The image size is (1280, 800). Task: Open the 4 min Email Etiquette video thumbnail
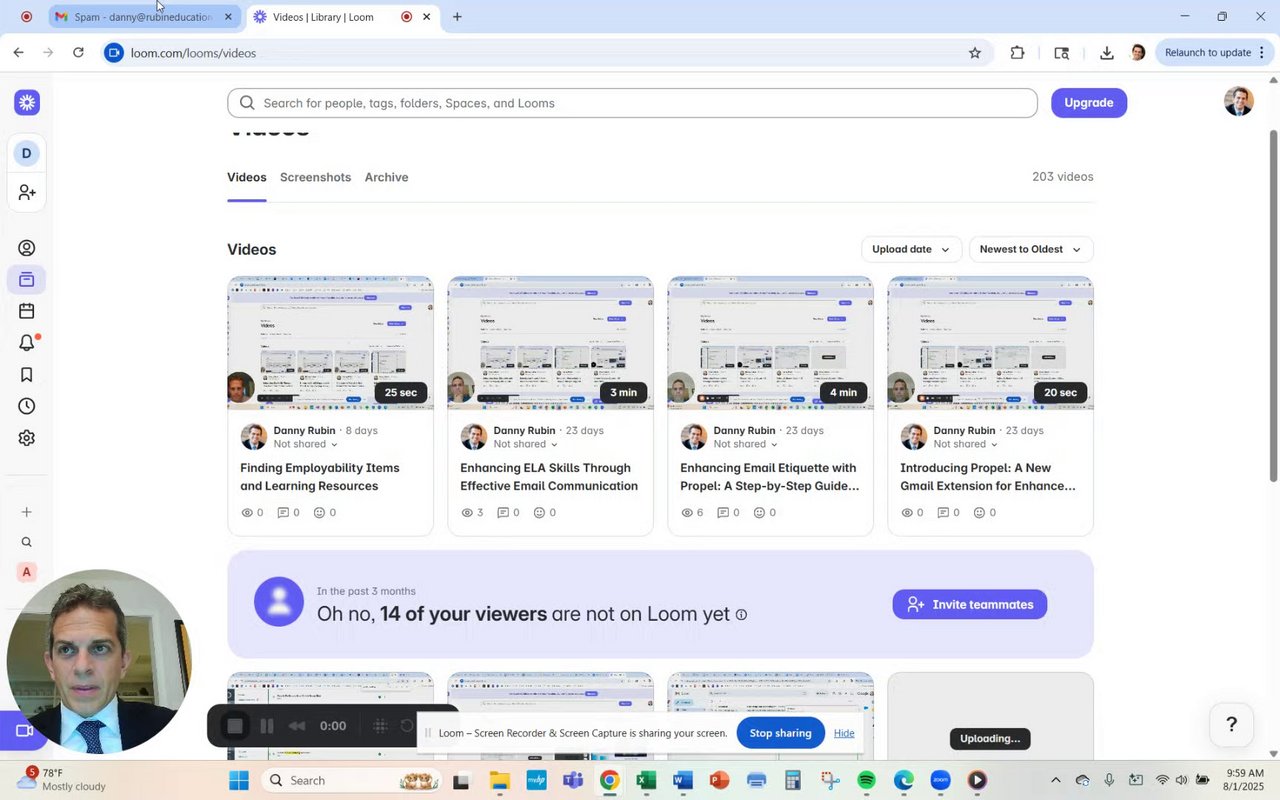(x=770, y=343)
